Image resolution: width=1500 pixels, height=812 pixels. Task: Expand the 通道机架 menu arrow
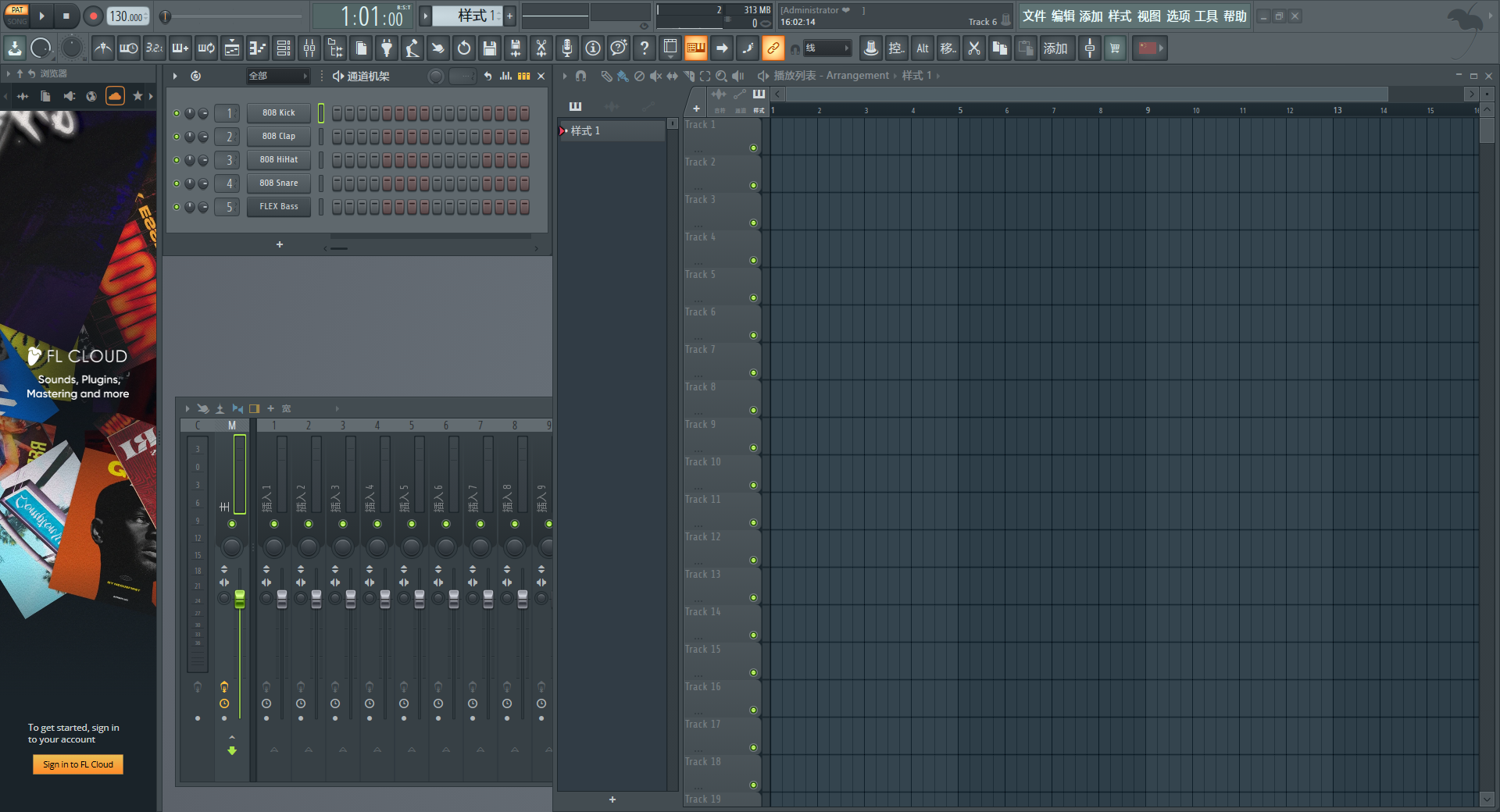click(x=175, y=76)
